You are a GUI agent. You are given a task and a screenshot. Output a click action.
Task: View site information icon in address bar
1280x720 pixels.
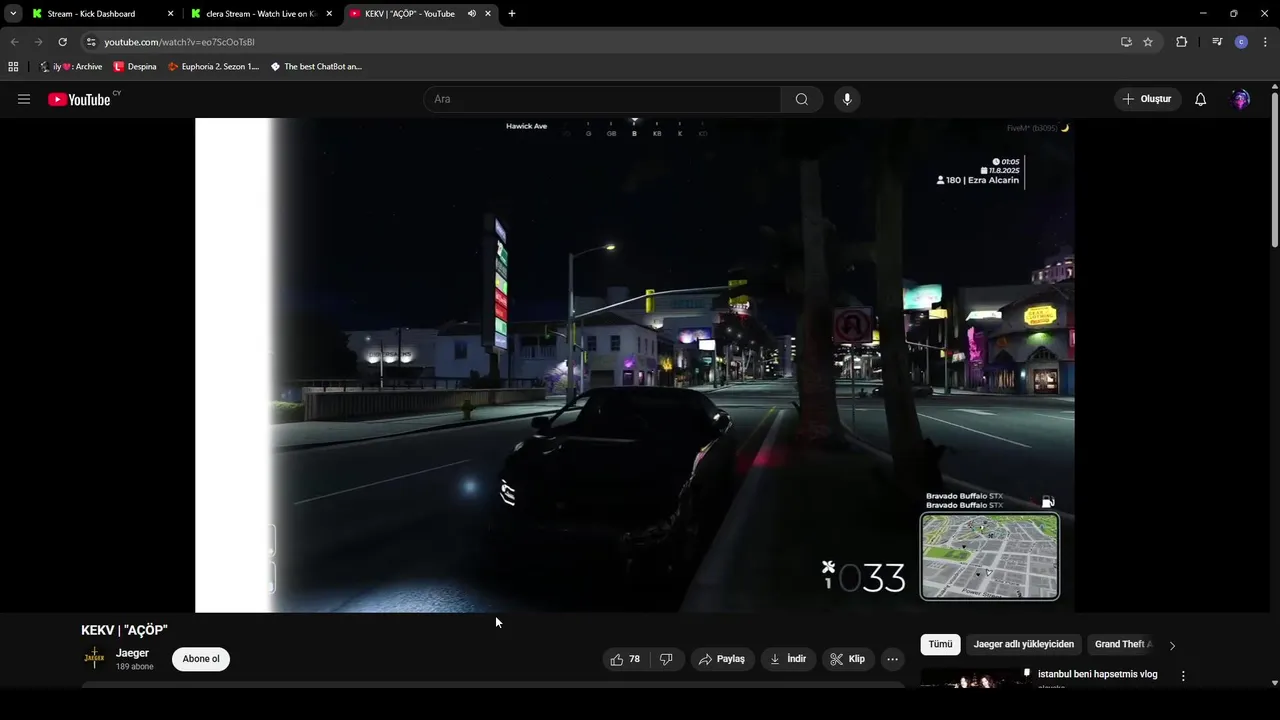coord(91,42)
